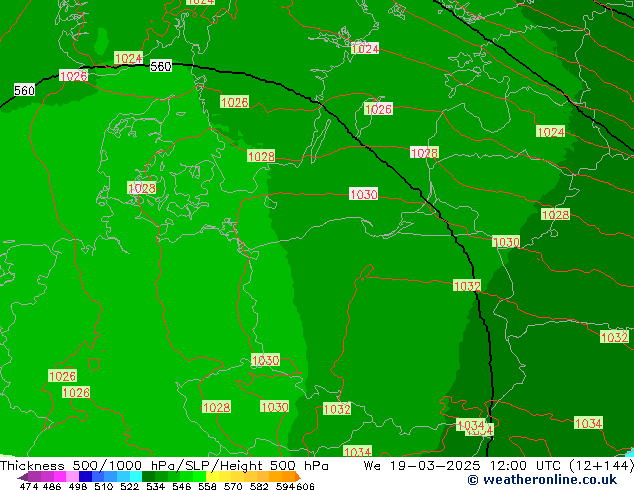Viewport: 634px width, 490px height.
Task: Click the white-background 1024 isobar label
Action: click(365, 49)
